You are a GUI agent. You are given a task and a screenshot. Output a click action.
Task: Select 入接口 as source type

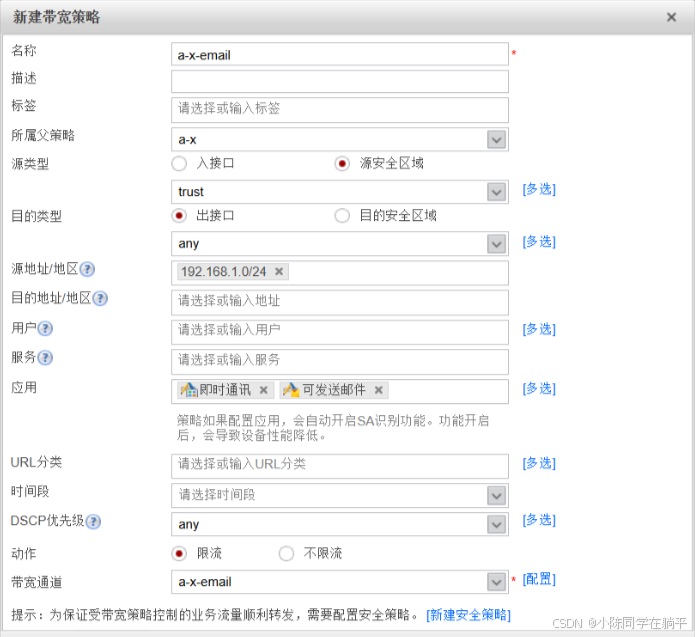point(179,164)
